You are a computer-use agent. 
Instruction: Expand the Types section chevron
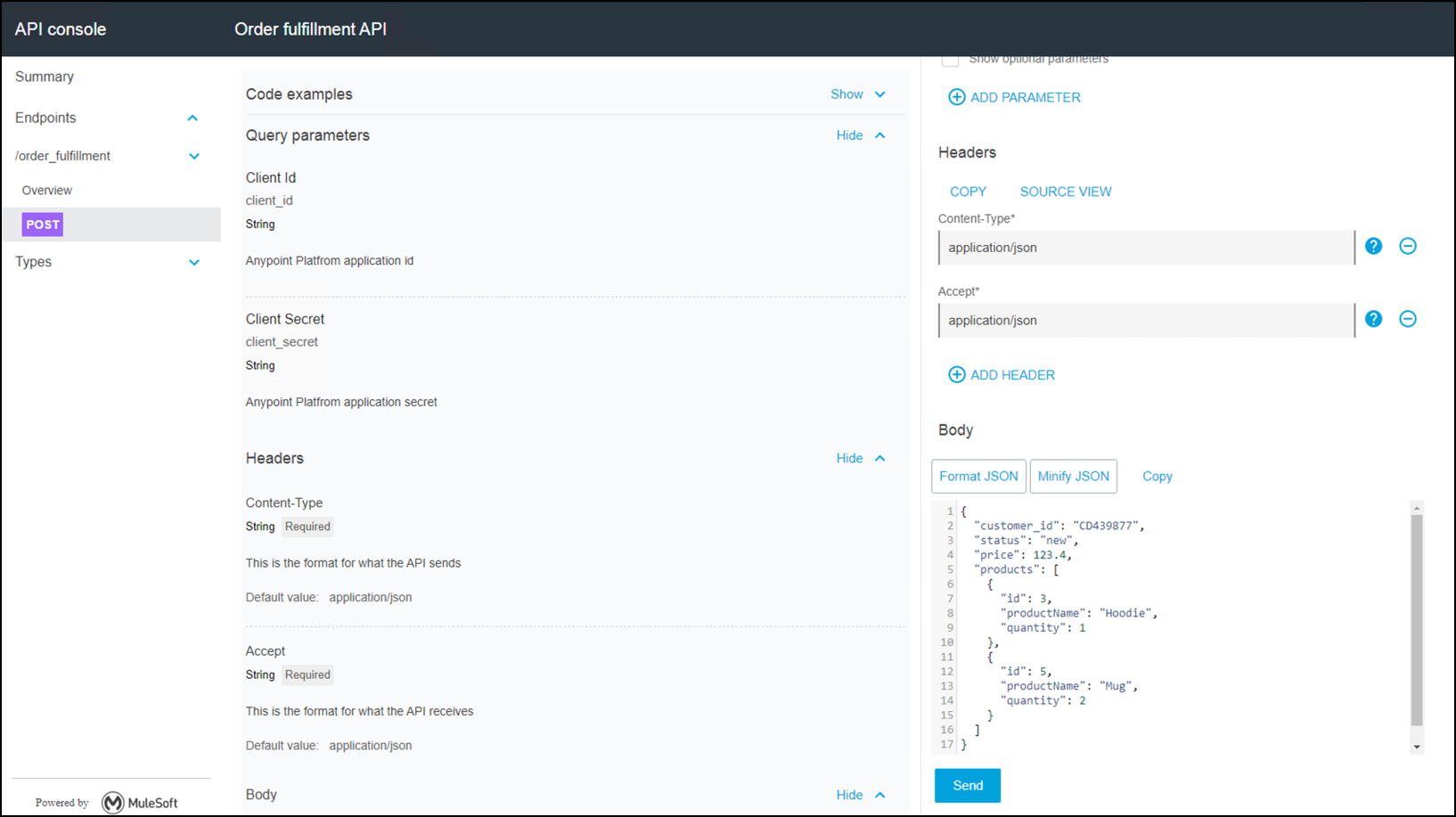coord(194,262)
